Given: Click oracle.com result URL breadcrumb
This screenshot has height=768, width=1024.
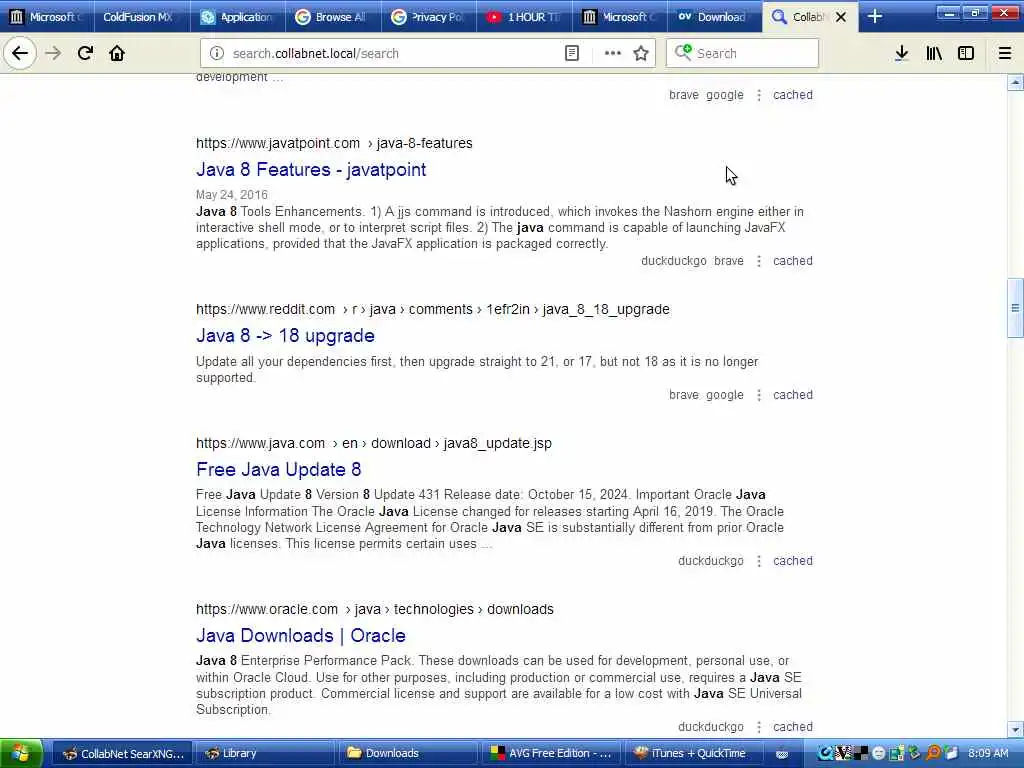Looking at the screenshot, I should tap(374, 609).
